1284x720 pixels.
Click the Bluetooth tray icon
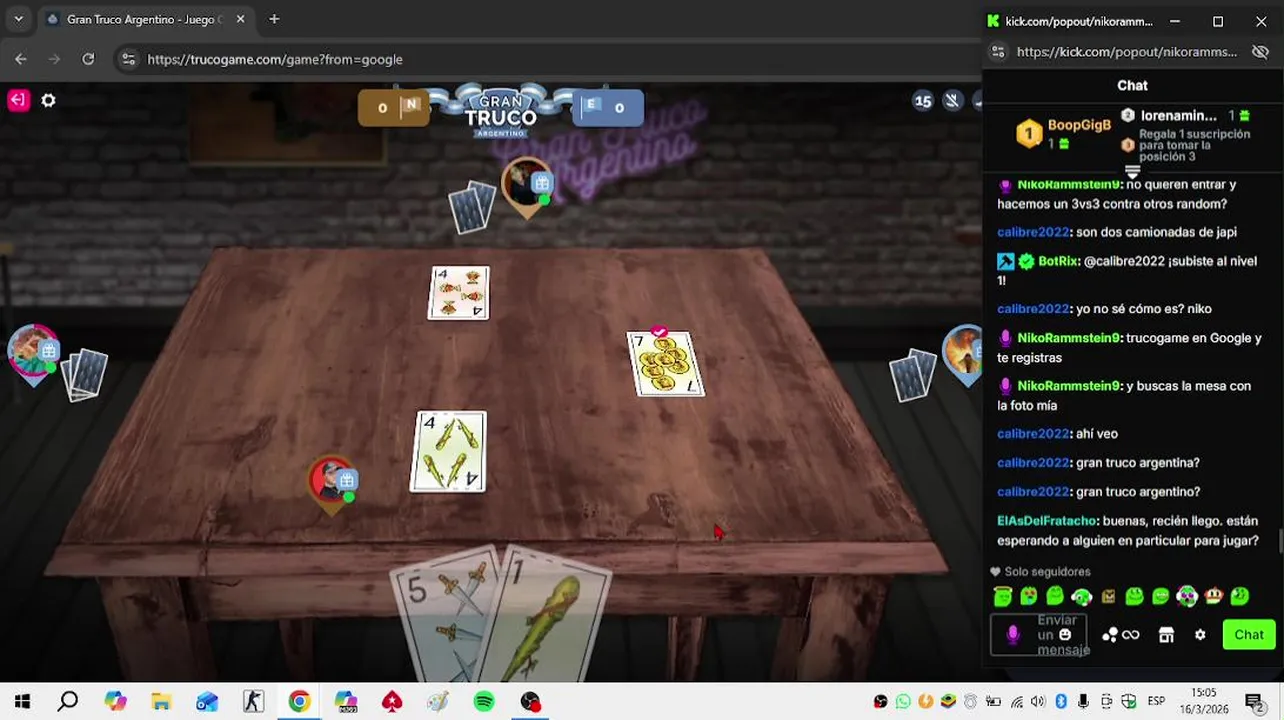tap(1061, 701)
